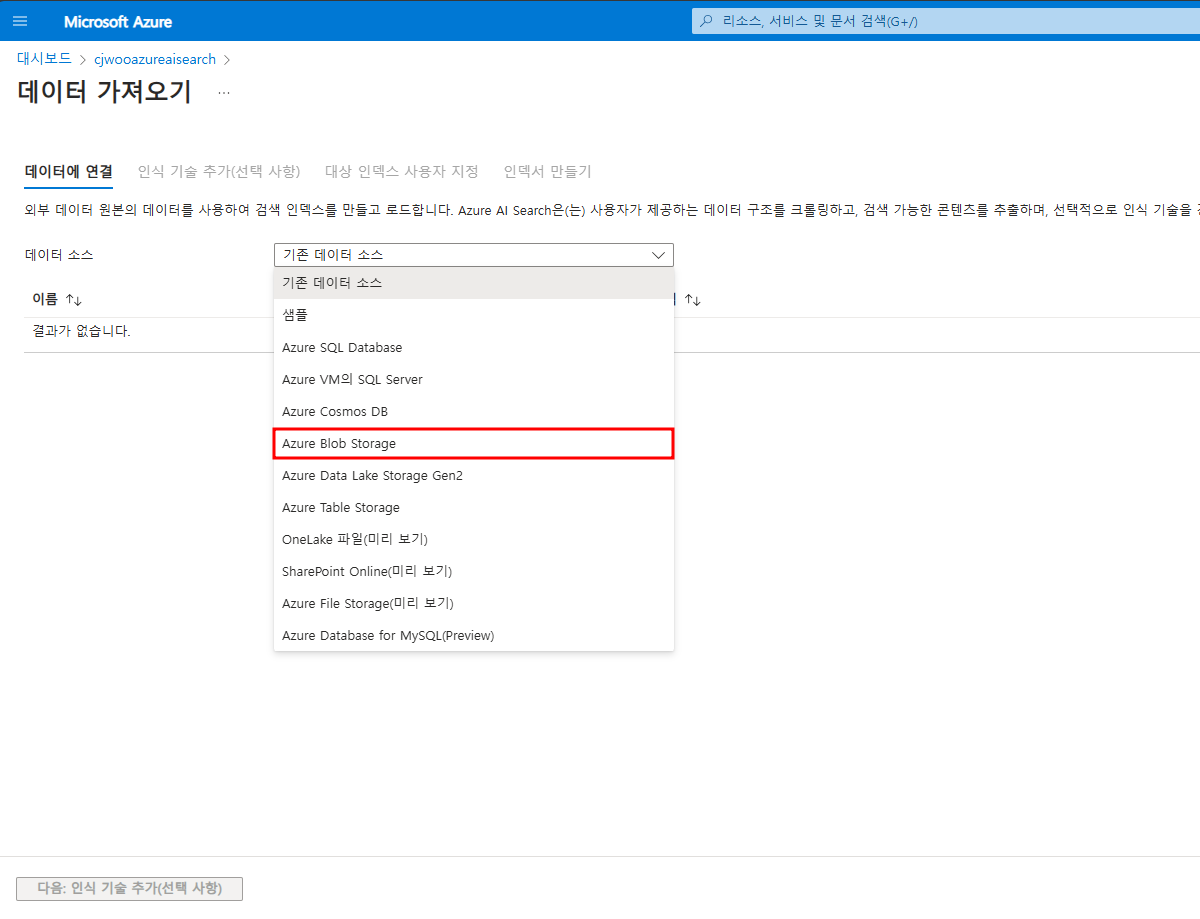Select Azure Data Lake Storage Gen2
Viewport: 1200px width, 919px height.
click(x=474, y=475)
